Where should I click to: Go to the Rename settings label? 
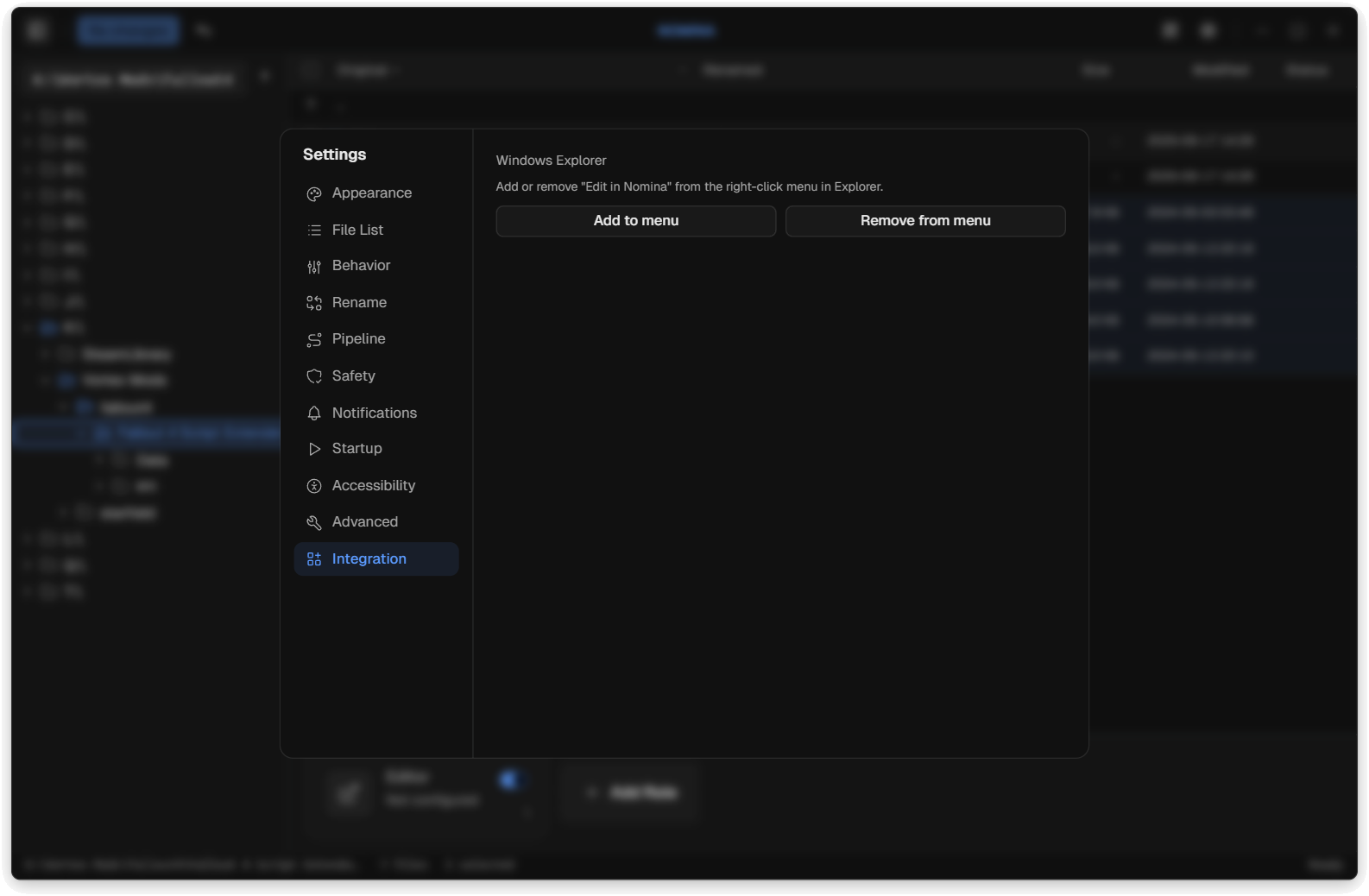(359, 302)
